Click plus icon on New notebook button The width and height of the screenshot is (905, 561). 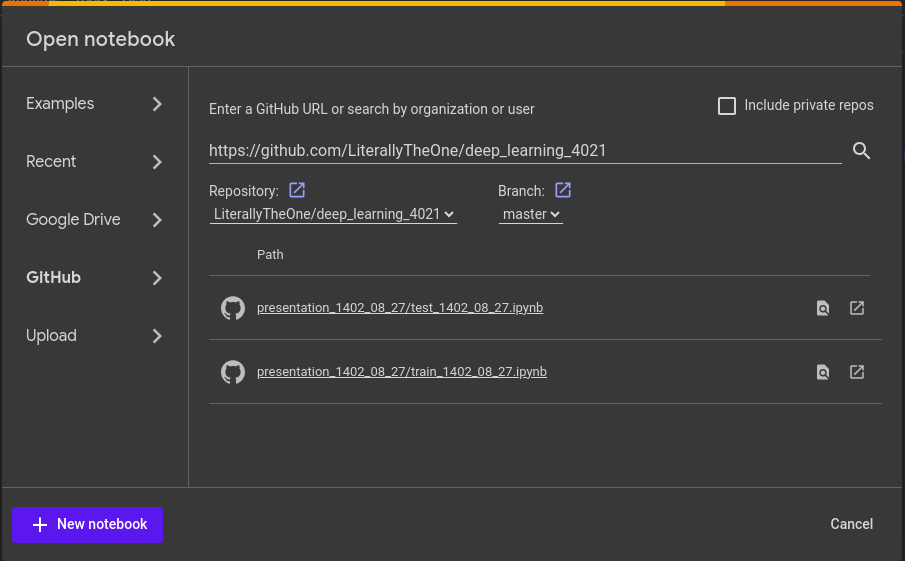tap(40, 525)
